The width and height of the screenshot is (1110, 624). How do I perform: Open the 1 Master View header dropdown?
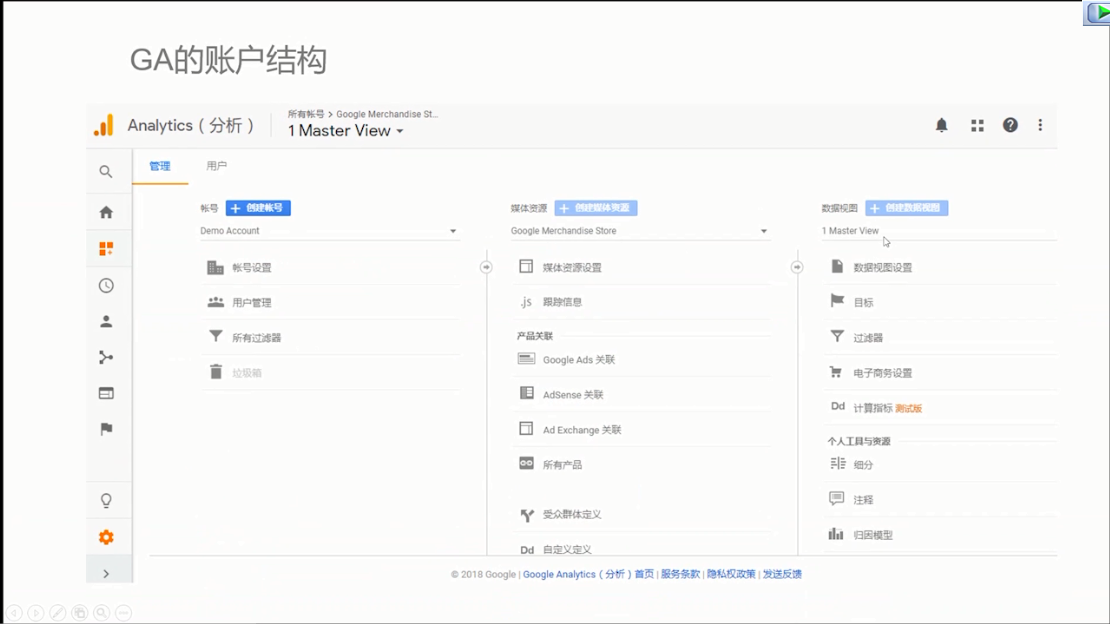[345, 131]
